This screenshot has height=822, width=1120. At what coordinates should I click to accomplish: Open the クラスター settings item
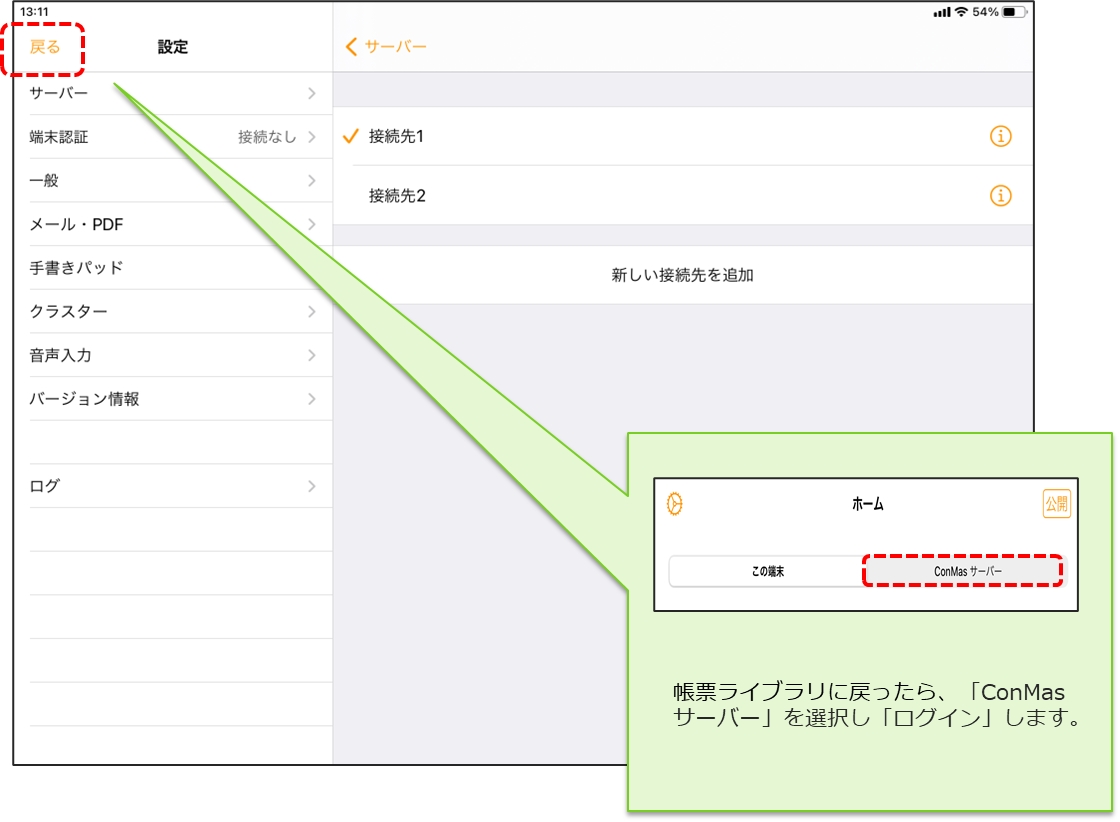pos(172,312)
